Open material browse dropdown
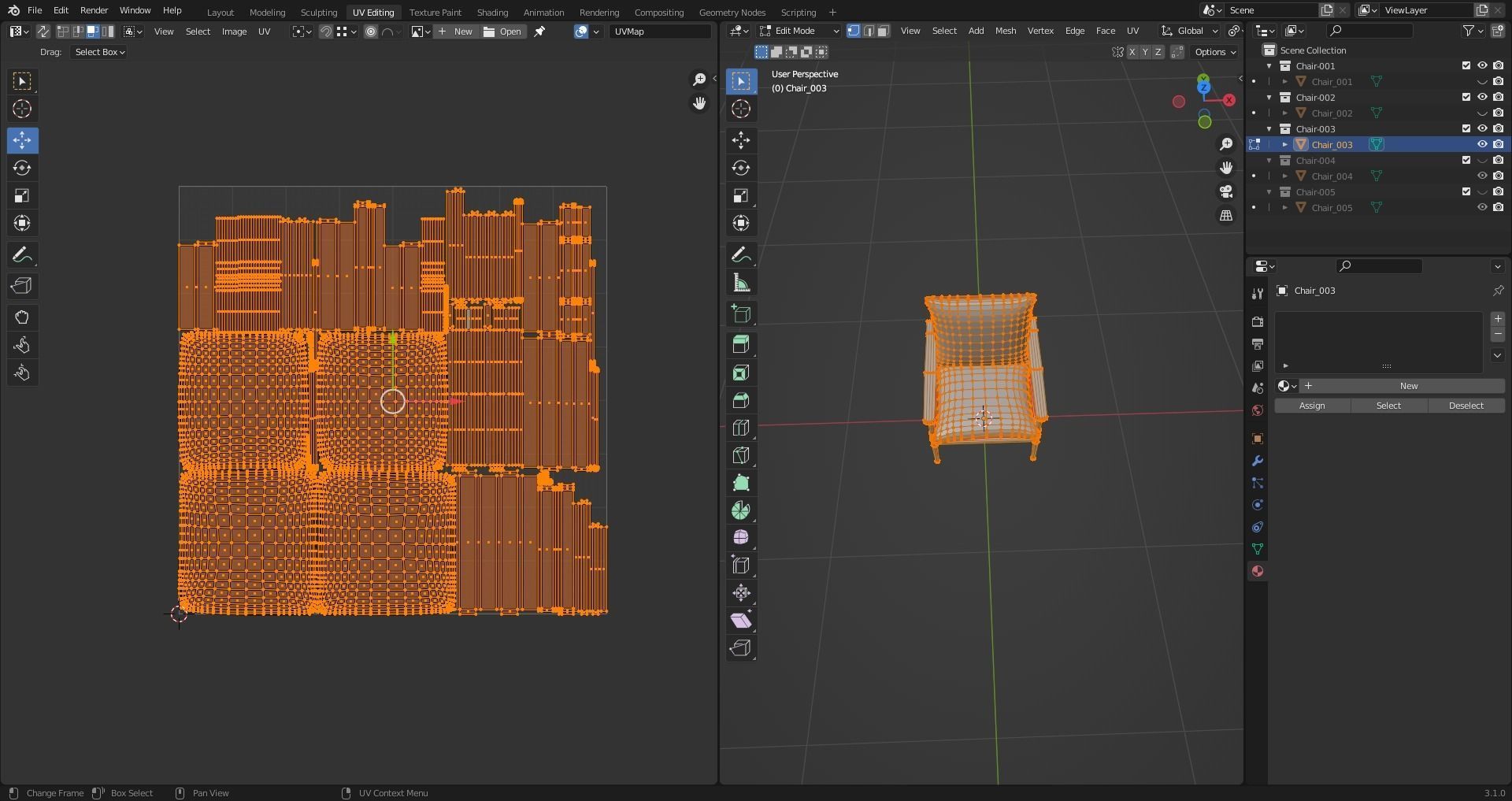Image resolution: width=1512 pixels, height=801 pixels. 1287,386
